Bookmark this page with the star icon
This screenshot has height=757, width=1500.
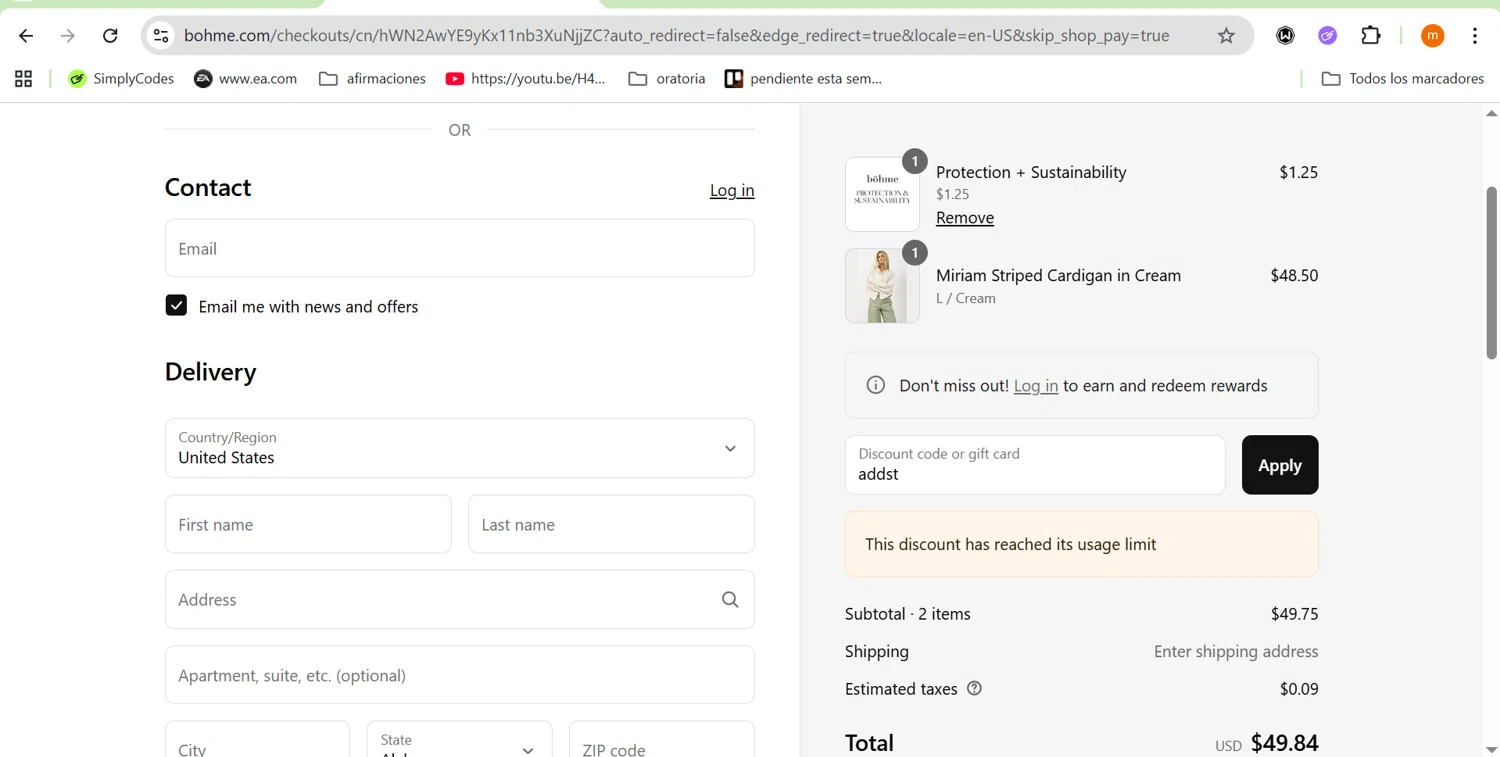[1226, 36]
